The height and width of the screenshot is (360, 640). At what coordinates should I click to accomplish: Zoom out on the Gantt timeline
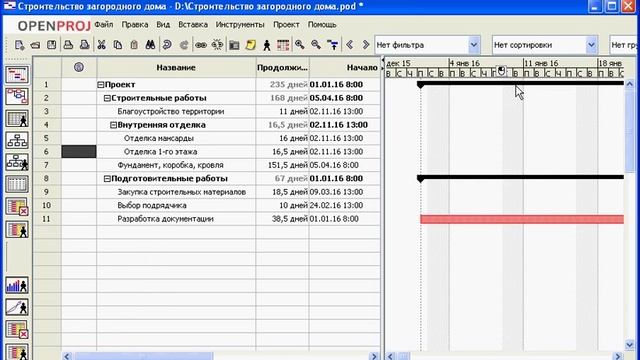pyautogui.click(x=316, y=45)
